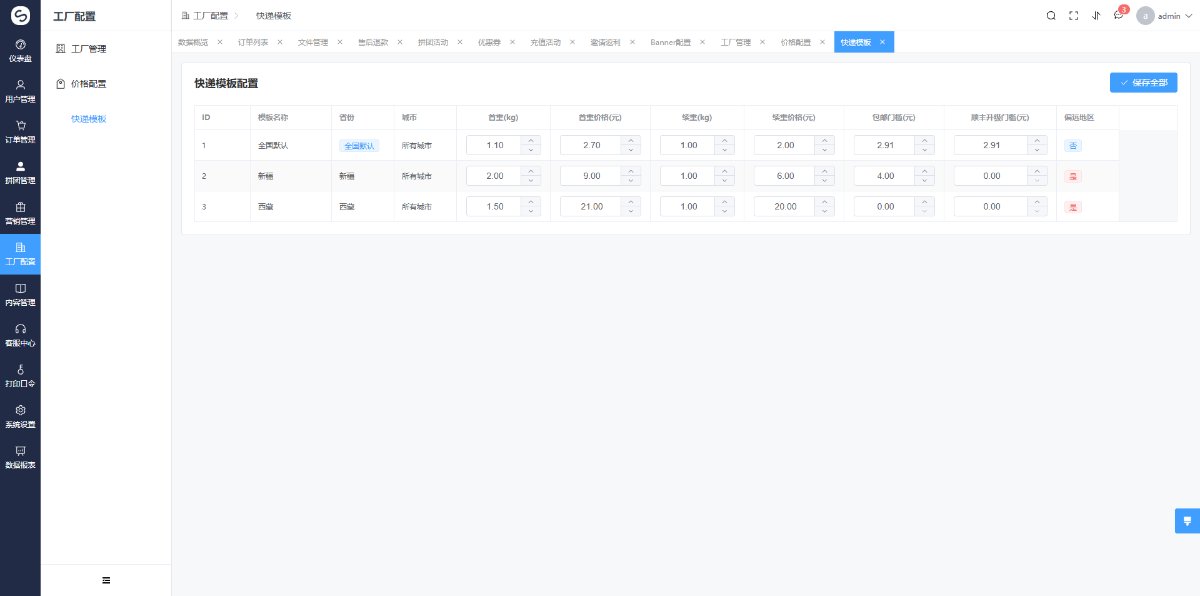This screenshot has width=1200, height=596.
Task: Close the 文件管理 tab
Action: [x=339, y=42]
